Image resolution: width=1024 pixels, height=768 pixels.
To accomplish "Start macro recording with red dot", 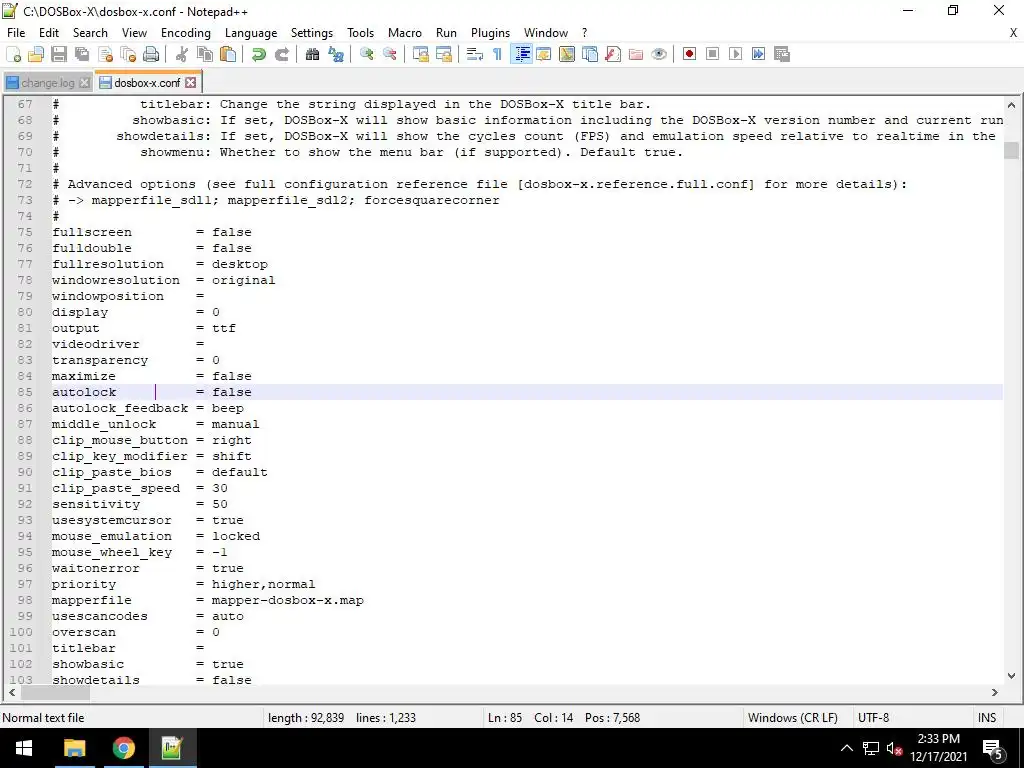I will pyautogui.click(x=690, y=54).
